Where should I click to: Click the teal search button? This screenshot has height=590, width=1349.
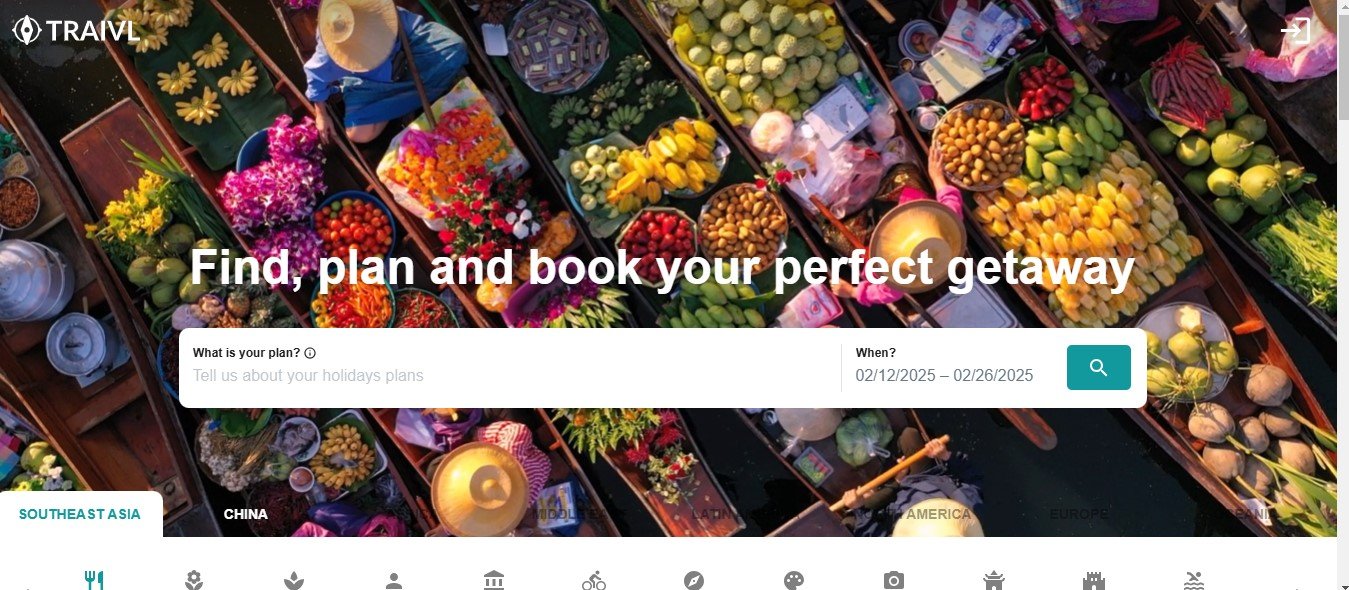(x=1098, y=367)
